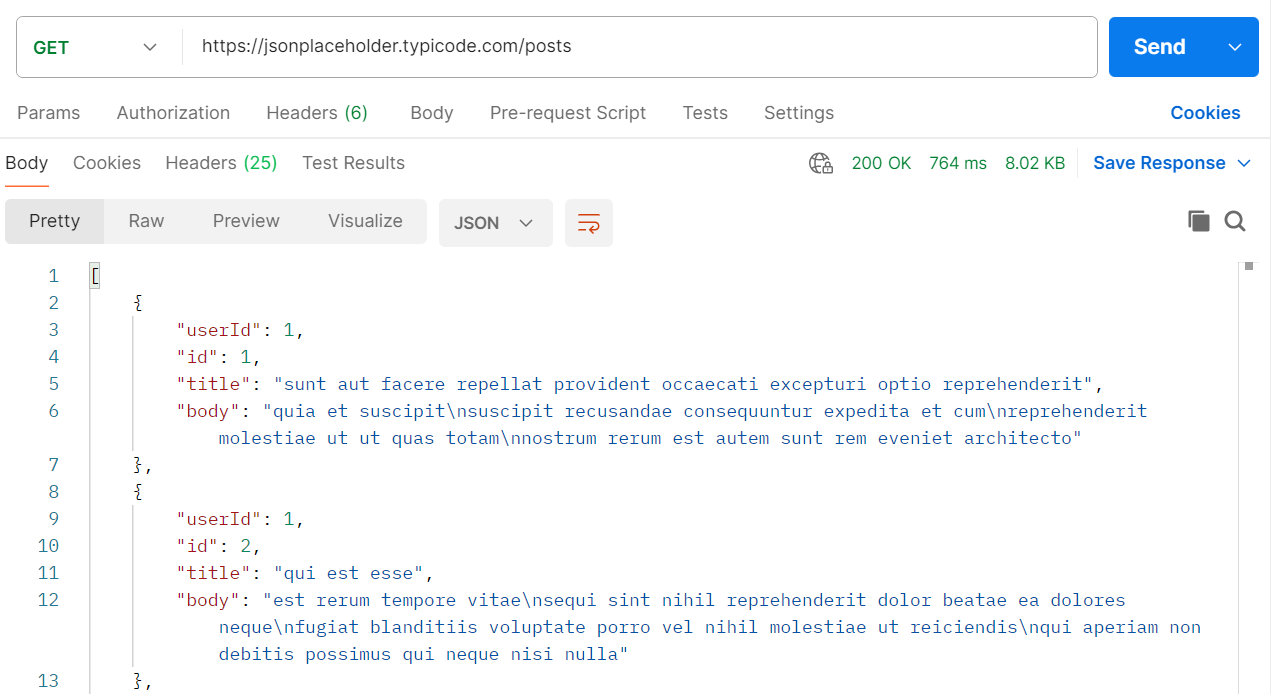Click the wrap lines icon
The width and height of the screenshot is (1278, 694).
(x=589, y=223)
